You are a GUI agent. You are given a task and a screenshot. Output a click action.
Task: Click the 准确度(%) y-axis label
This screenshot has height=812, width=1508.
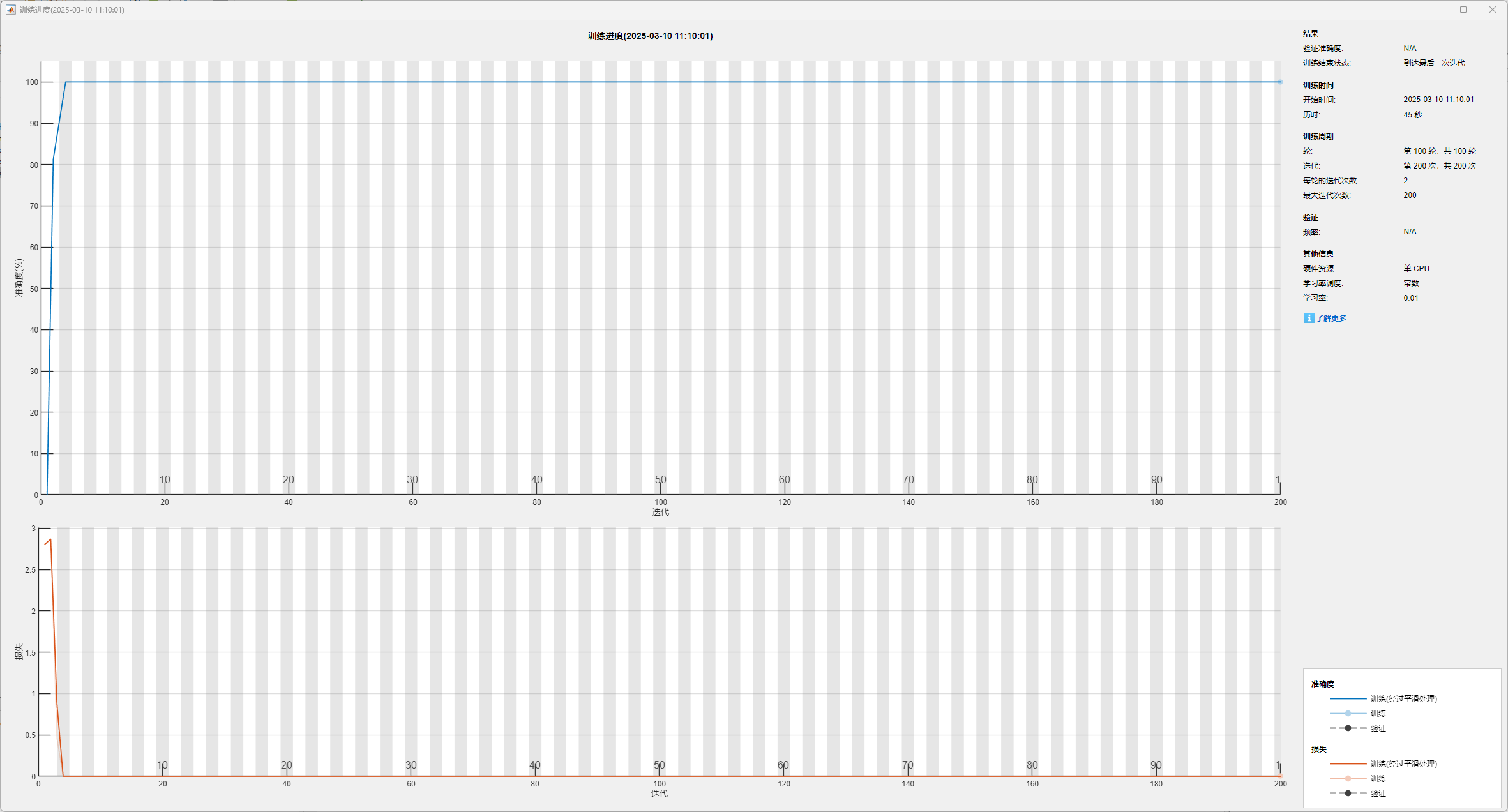[x=19, y=278]
